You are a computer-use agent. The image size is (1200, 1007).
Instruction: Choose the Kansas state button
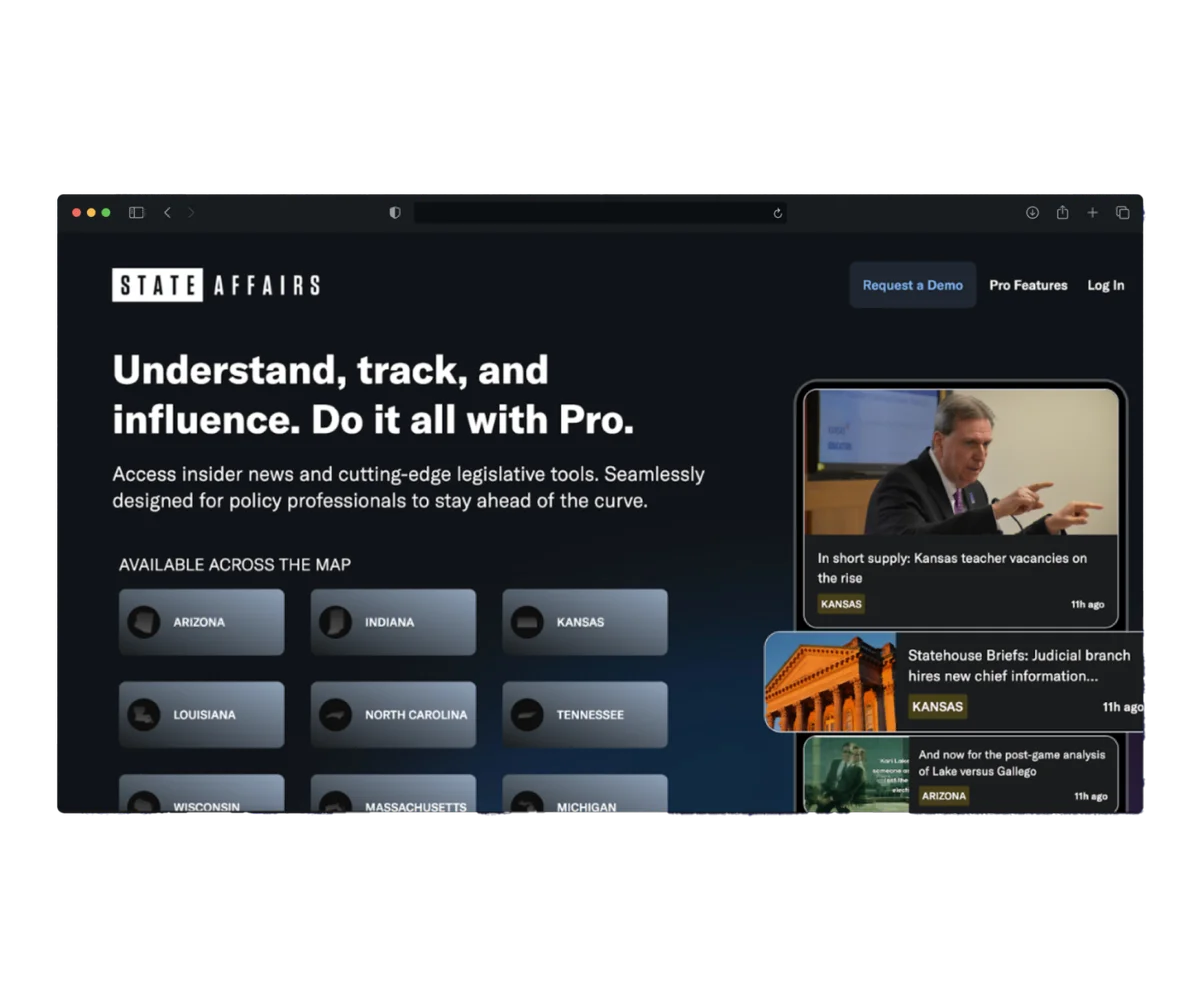(x=584, y=622)
